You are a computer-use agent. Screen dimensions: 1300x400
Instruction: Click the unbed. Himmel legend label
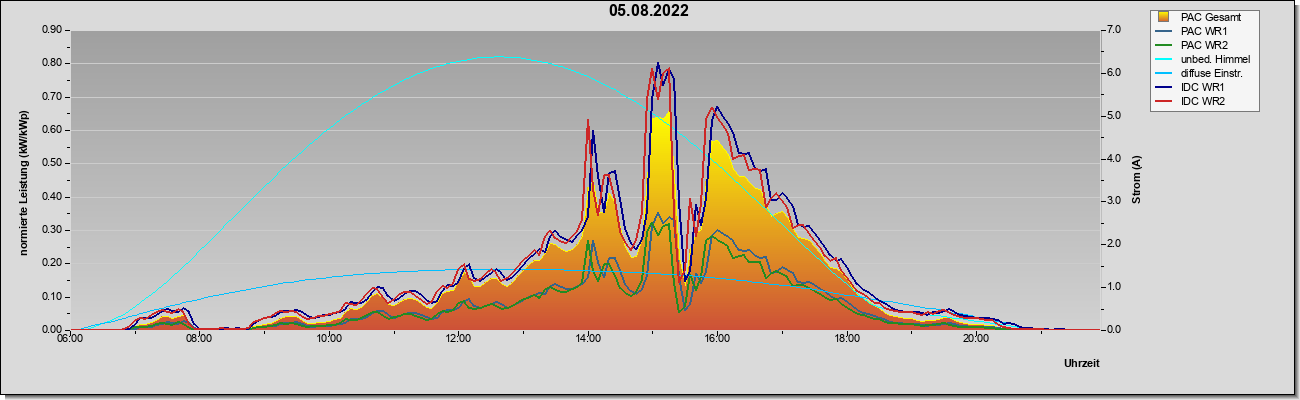[1214, 59]
